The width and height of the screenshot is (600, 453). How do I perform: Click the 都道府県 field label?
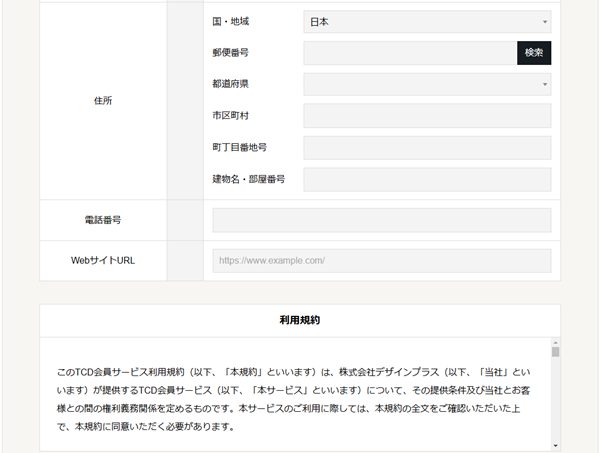[x=230, y=85]
